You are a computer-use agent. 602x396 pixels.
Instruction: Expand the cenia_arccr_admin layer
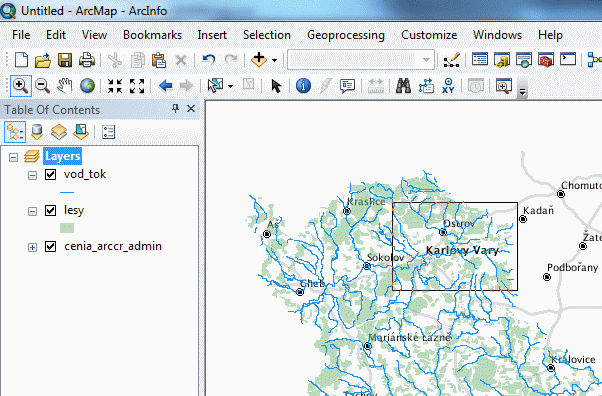[x=33, y=247]
